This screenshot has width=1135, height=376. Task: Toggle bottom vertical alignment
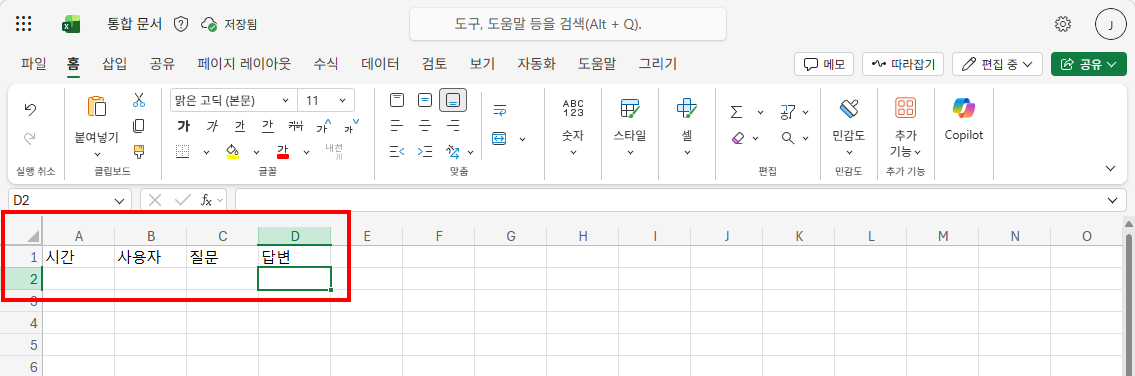453,100
